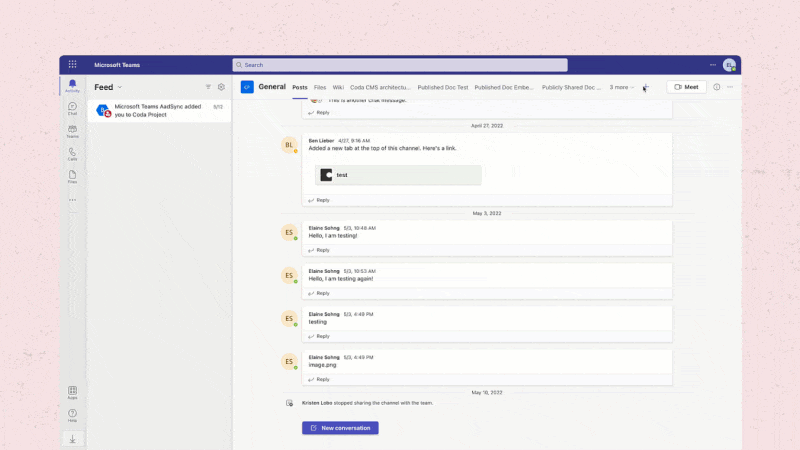Open the app launcher waffle grid
Screen dimensions: 800x450
[x=72, y=65]
